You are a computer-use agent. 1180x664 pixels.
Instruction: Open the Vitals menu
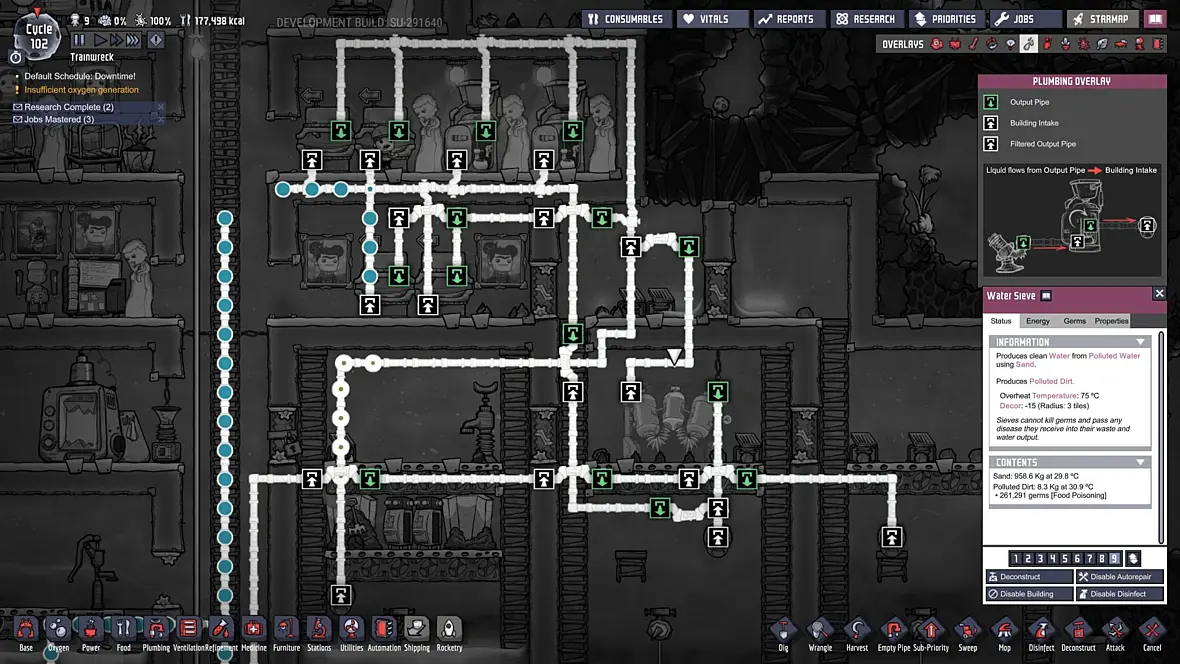(712, 19)
